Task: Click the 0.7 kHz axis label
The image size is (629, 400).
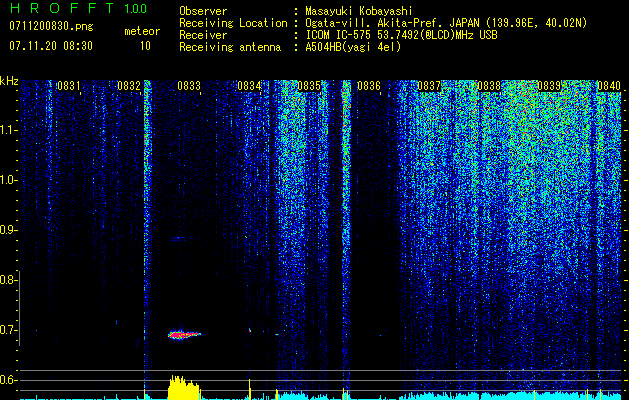Action: tap(8, 330)
